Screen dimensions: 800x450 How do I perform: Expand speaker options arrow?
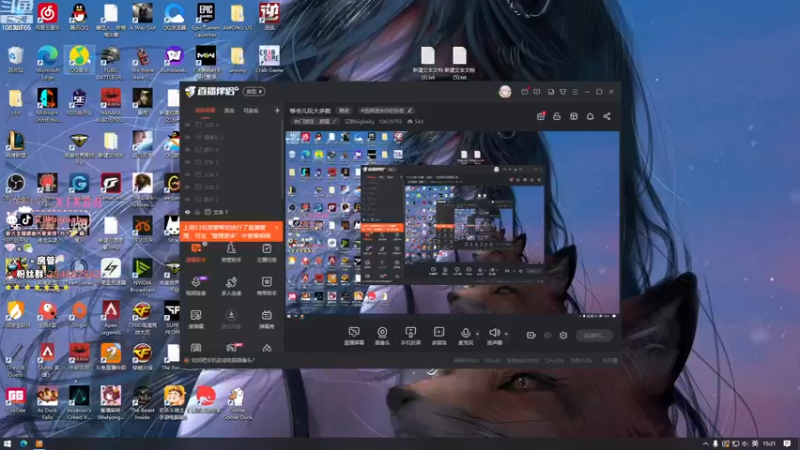tap(506, 334)
